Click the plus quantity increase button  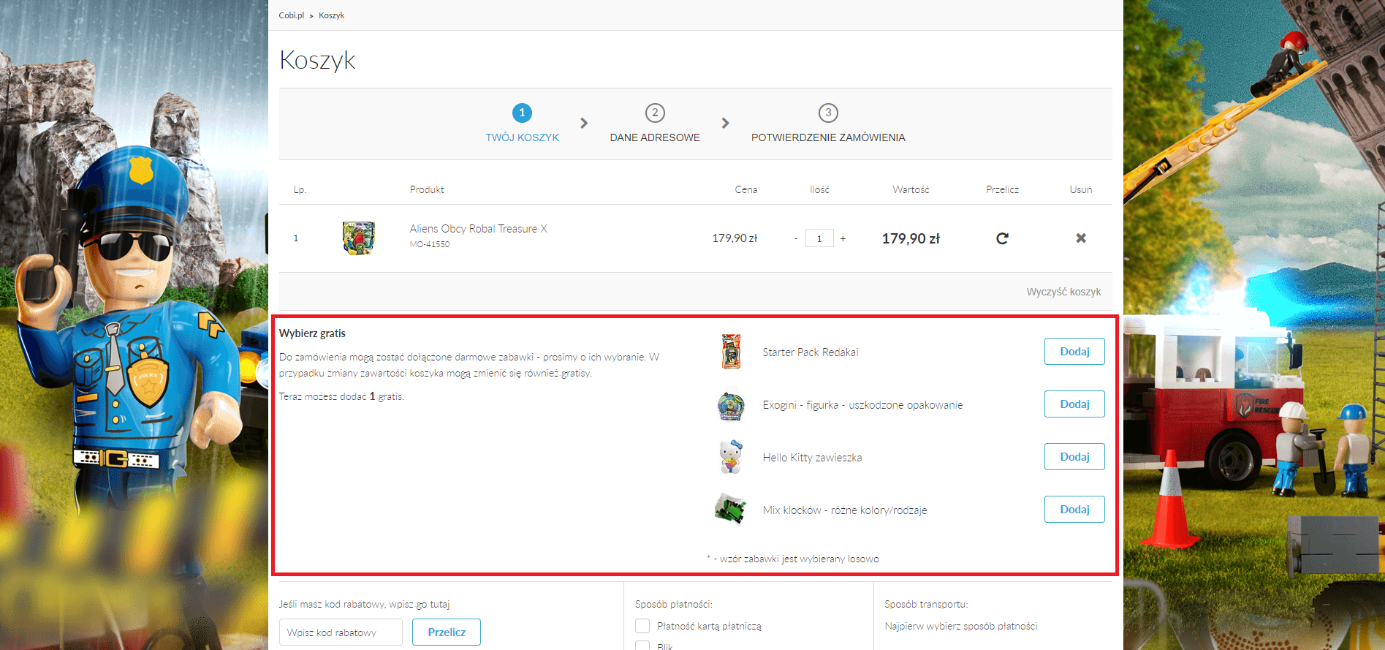tap(843, 239)
